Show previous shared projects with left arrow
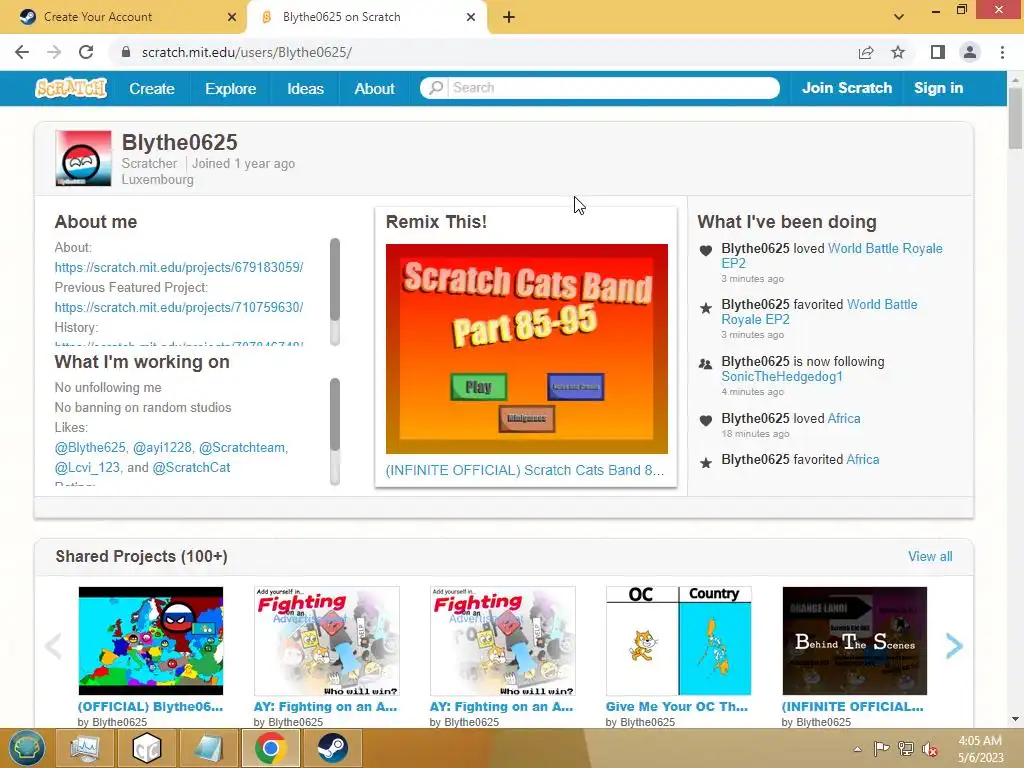This screenshot has height=768, width=1024. pyautogui.click(x=53, y=646)
